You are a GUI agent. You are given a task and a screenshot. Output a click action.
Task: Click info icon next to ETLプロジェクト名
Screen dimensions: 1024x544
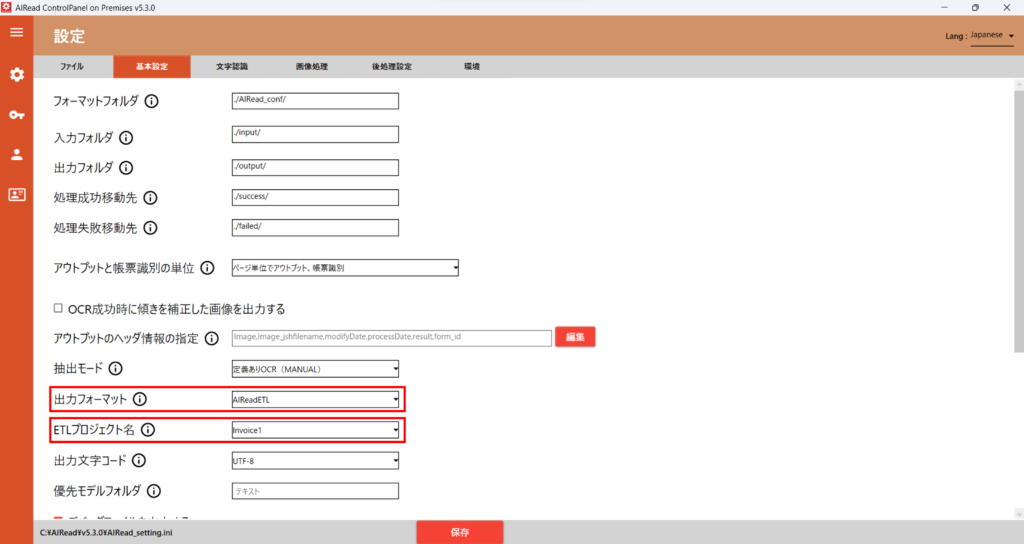tap(148, 430)
